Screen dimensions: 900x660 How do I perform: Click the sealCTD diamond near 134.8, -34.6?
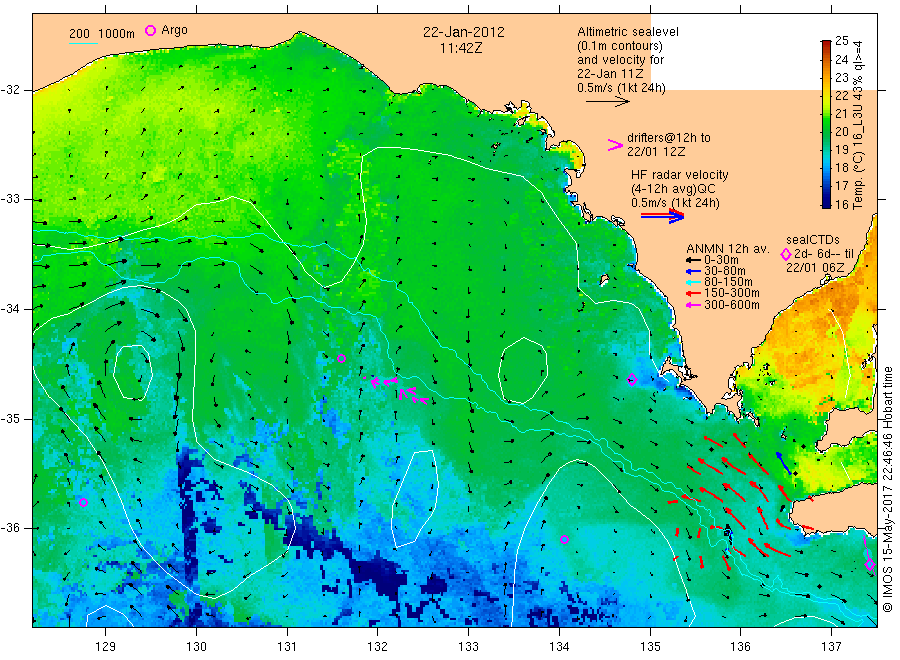click(632, 379)
